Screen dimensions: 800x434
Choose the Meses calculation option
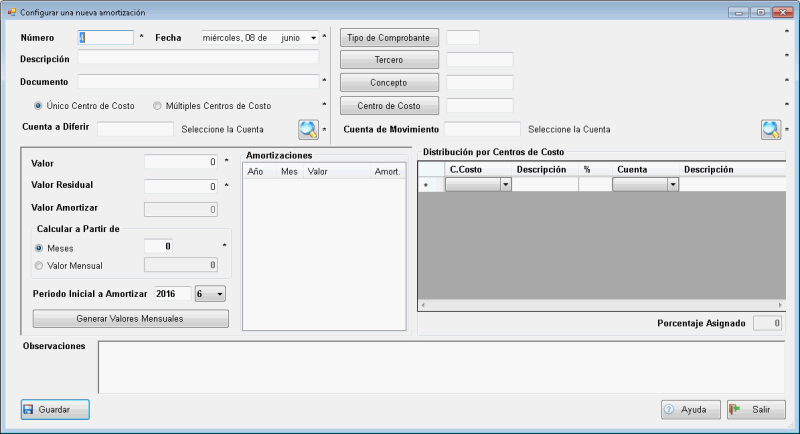click(x=39, y=247)
